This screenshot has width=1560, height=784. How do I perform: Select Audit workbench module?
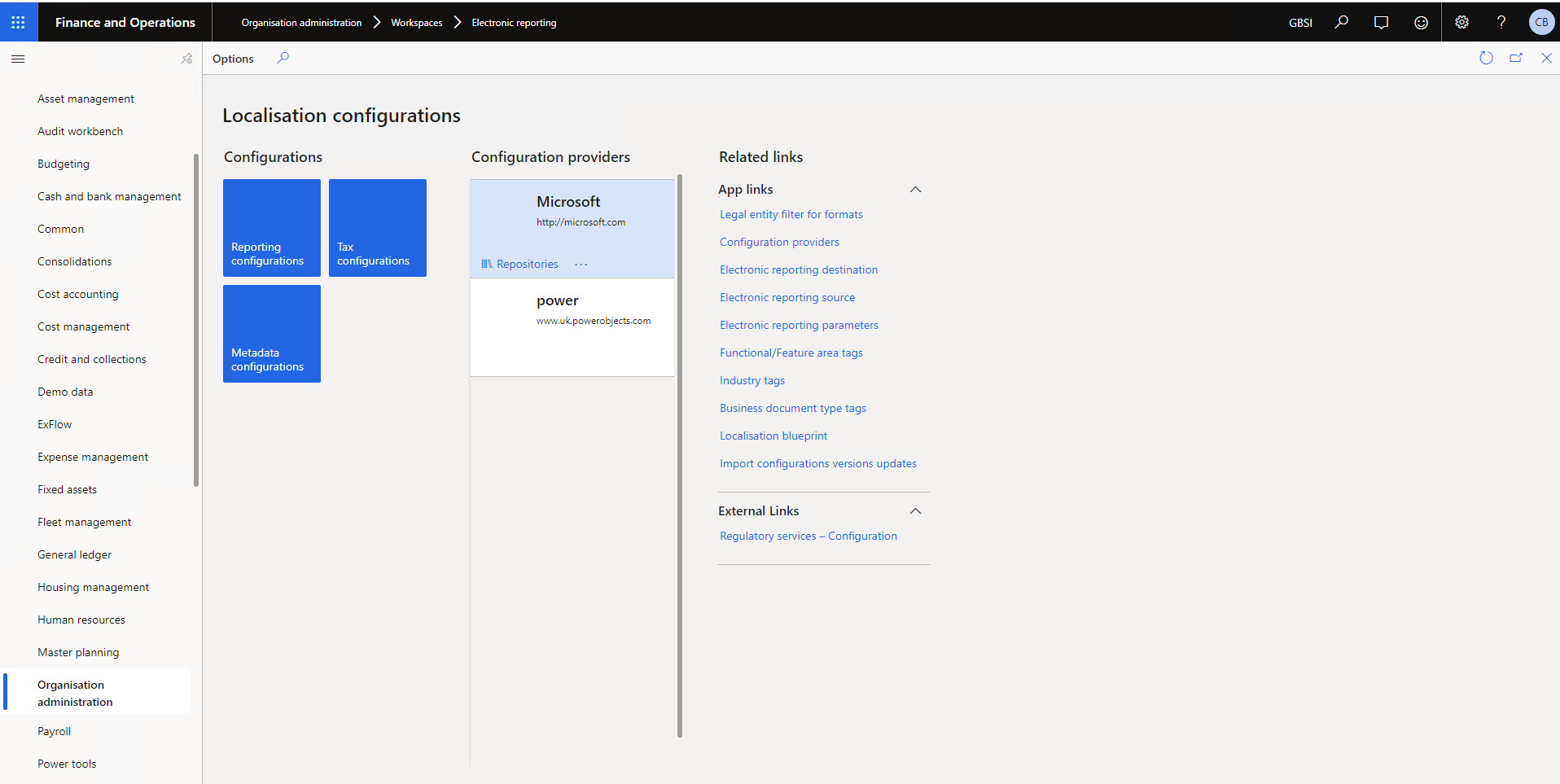(x=80, y=131)
